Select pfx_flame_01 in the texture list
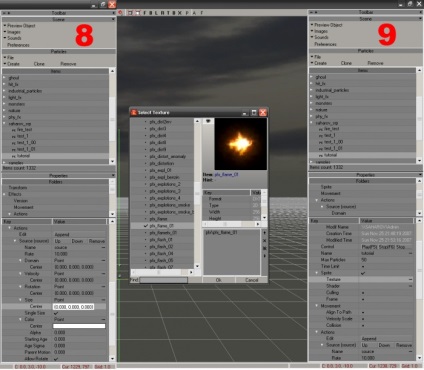Viewport: 424px width, 370px height. 162,226
